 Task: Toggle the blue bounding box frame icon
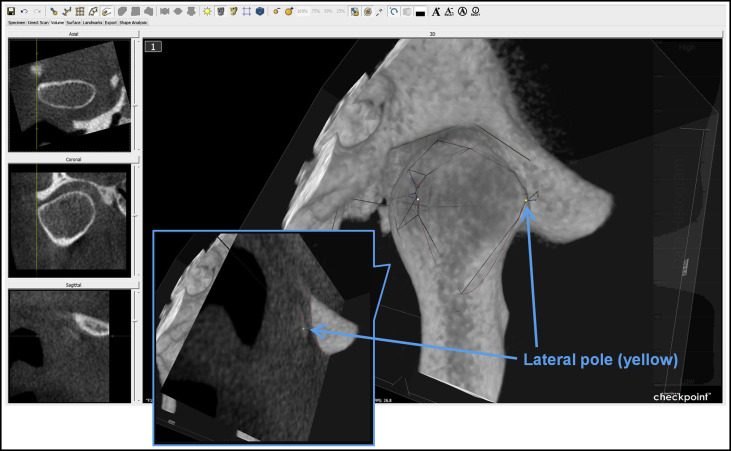(x=247, y=11)
